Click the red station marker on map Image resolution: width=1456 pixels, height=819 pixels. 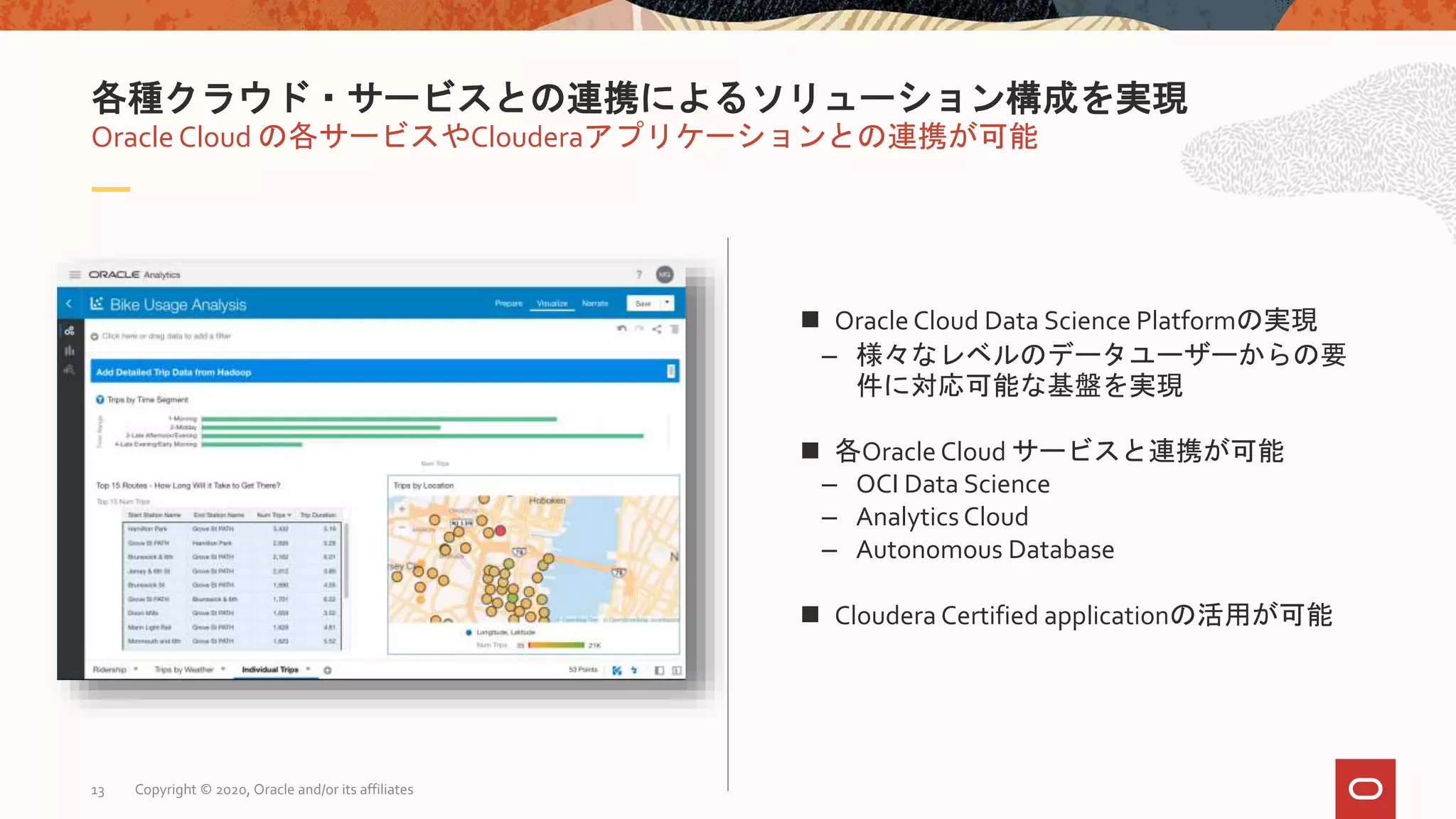click(x=500, y=530)
